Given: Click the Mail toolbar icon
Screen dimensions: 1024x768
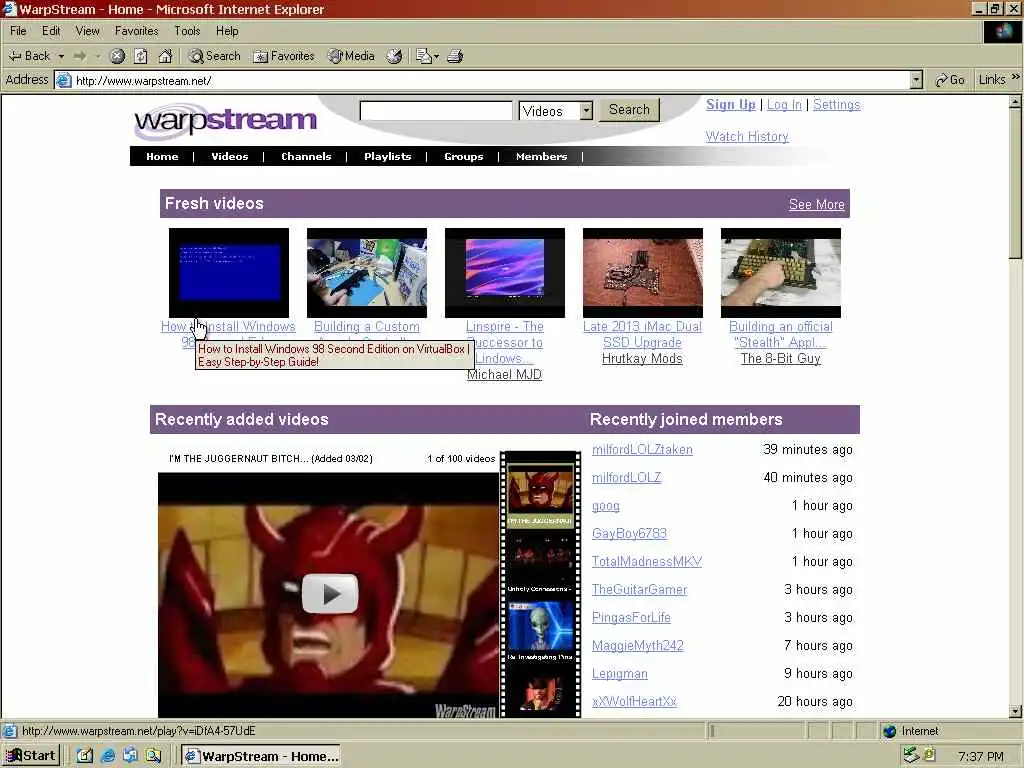Looking at the screenshot, I should click(424, 56).
